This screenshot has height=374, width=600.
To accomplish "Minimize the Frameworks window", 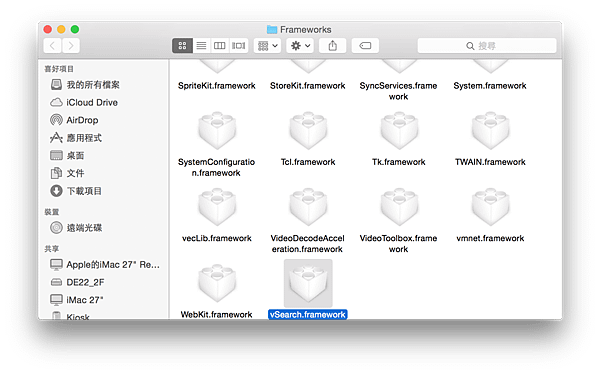I will coord(61,29).
